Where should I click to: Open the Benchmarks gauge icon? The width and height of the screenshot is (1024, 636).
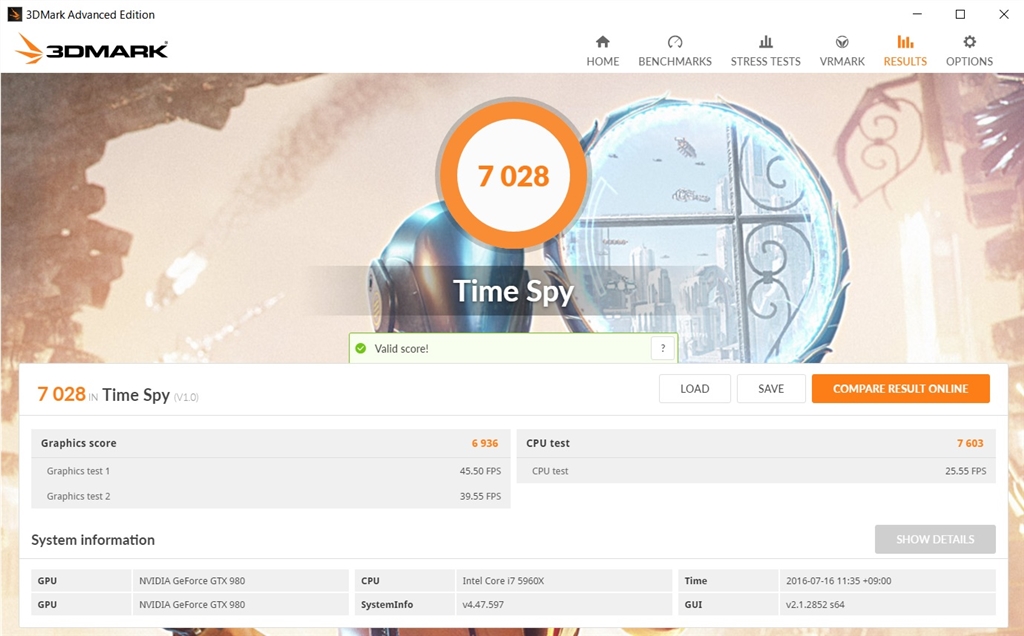tap(675, 42)
